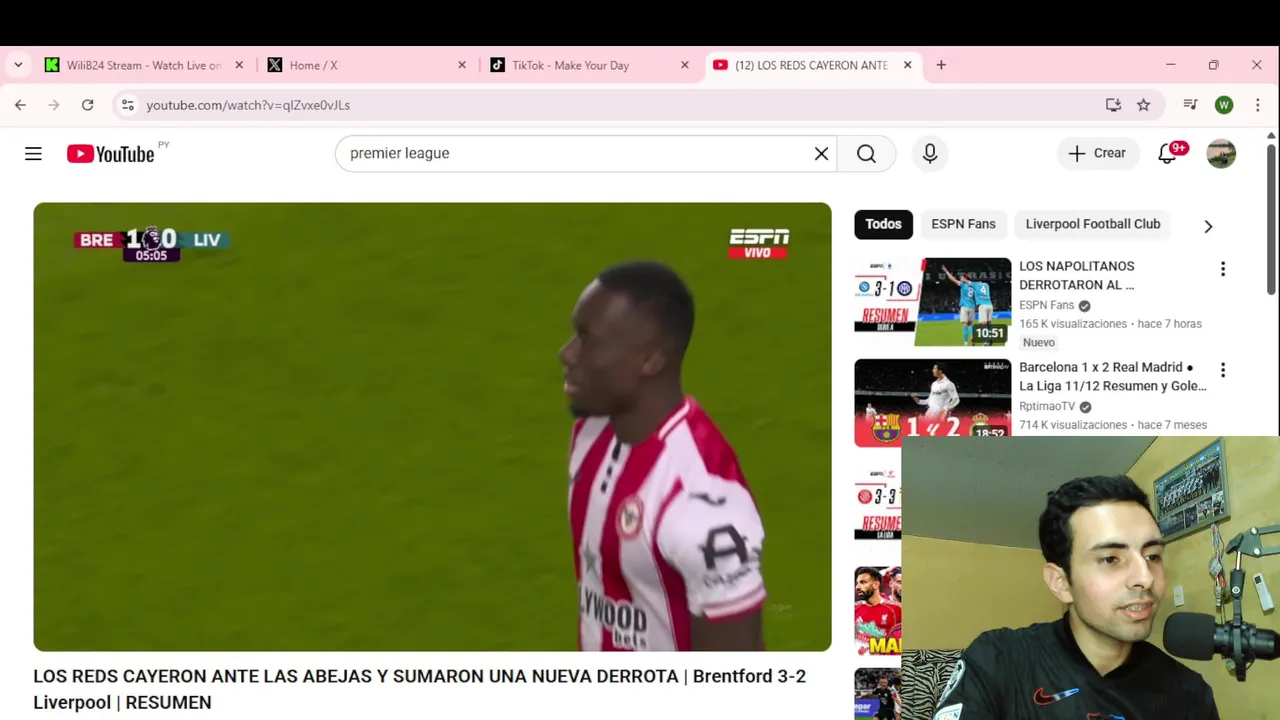Click the install app icon in address bar
This screenshot has width=1280, height=720.
tap(1113, 105)
